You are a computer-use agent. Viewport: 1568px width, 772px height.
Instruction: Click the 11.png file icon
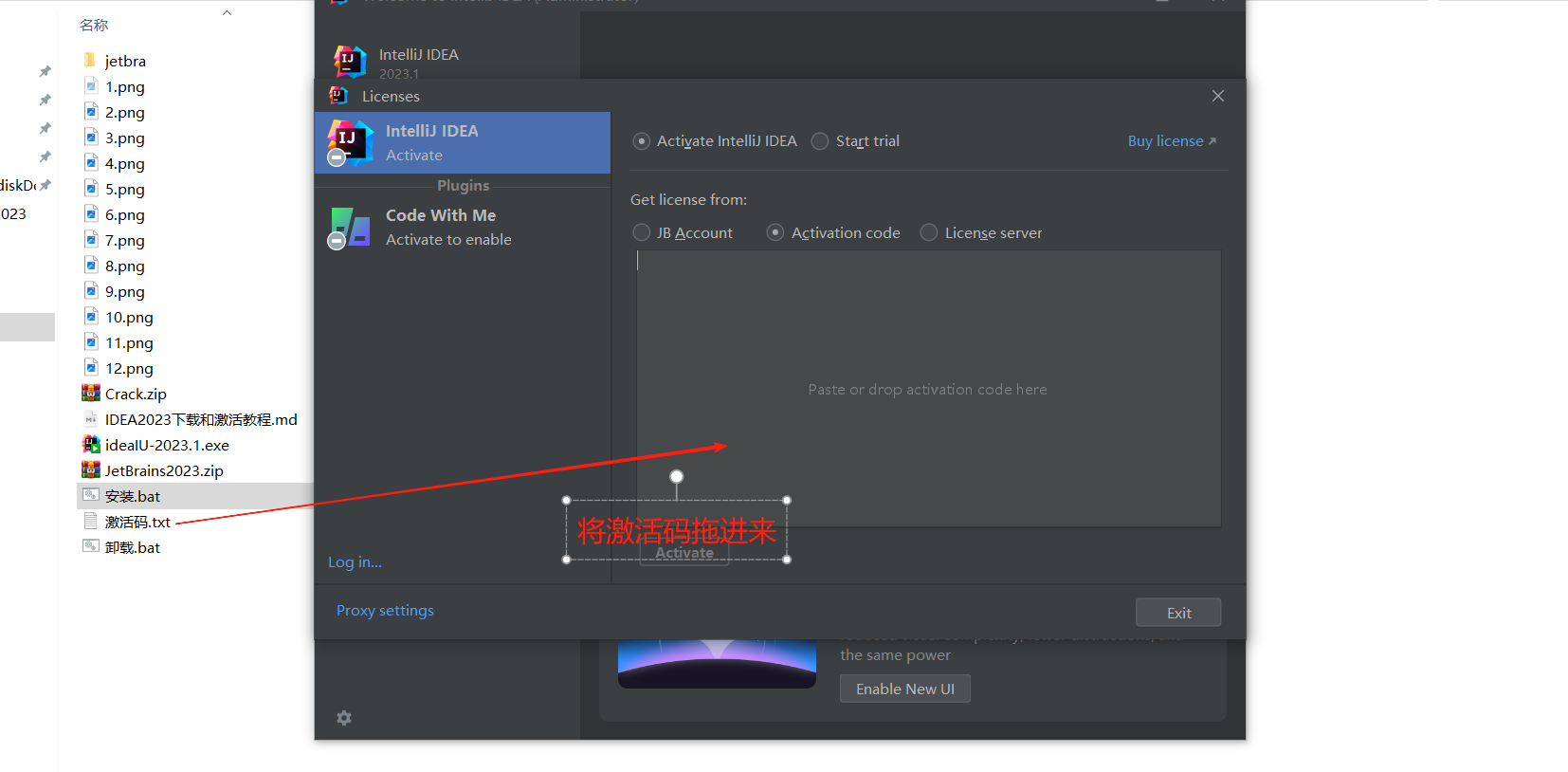(x=91, y=341)
